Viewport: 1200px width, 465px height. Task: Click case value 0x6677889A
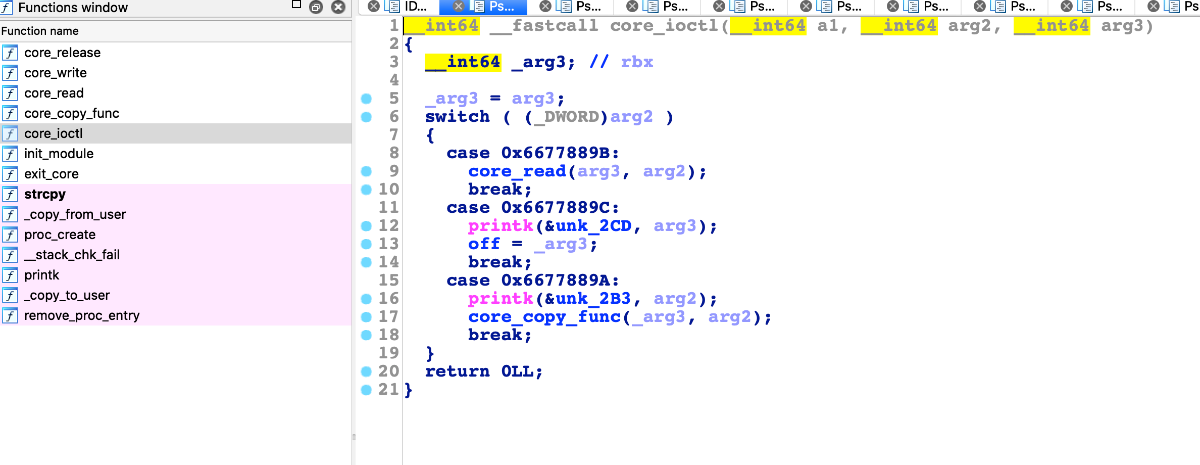click(556, 280)
